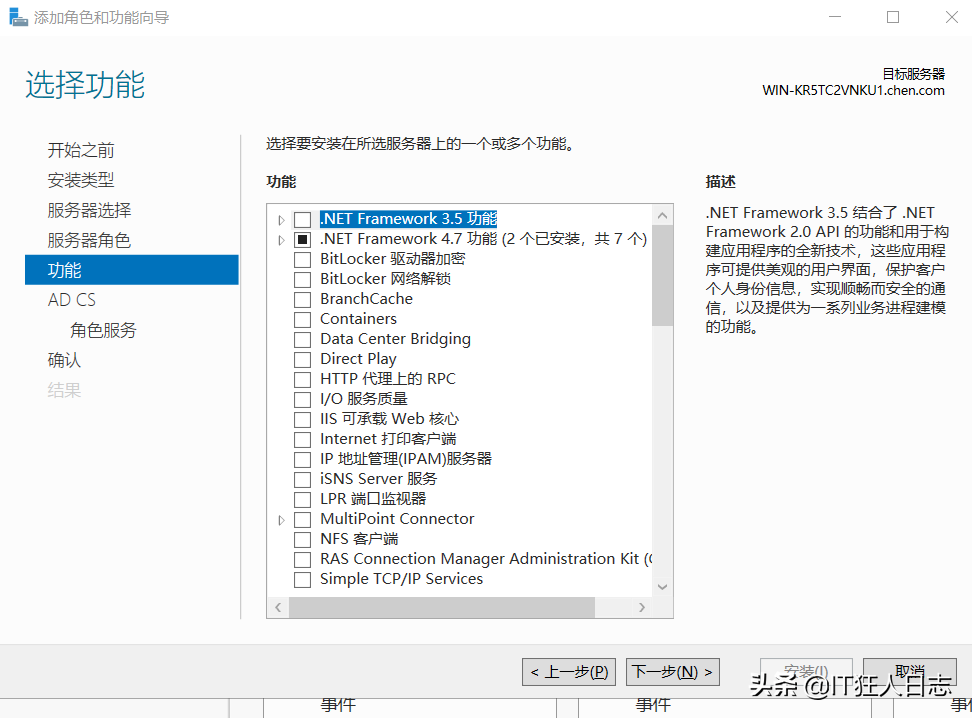The height and width of the screenshot is (718, 972).
Task: Open the AD CS step
Action: pos(72,300)
